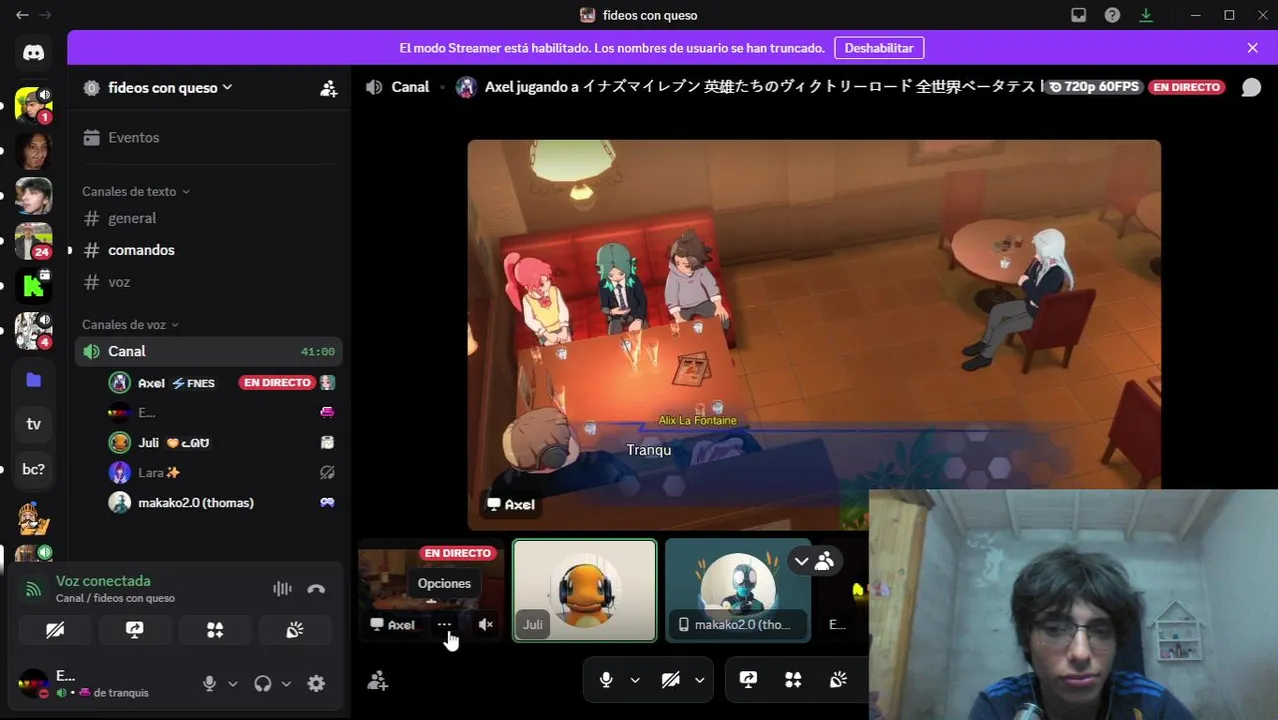The height and width of the screenshot is (720, 1278).
Task: Collapse the Canales de texto category
Action: point(136,191)
